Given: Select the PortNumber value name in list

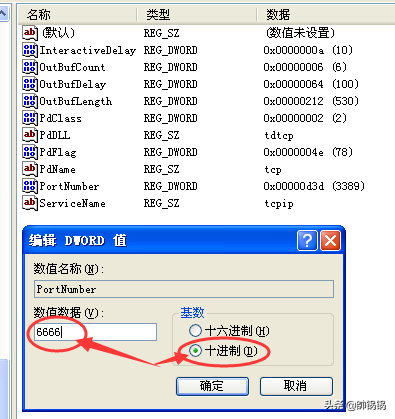Looking at the screenshot, I should pos(69,186).
